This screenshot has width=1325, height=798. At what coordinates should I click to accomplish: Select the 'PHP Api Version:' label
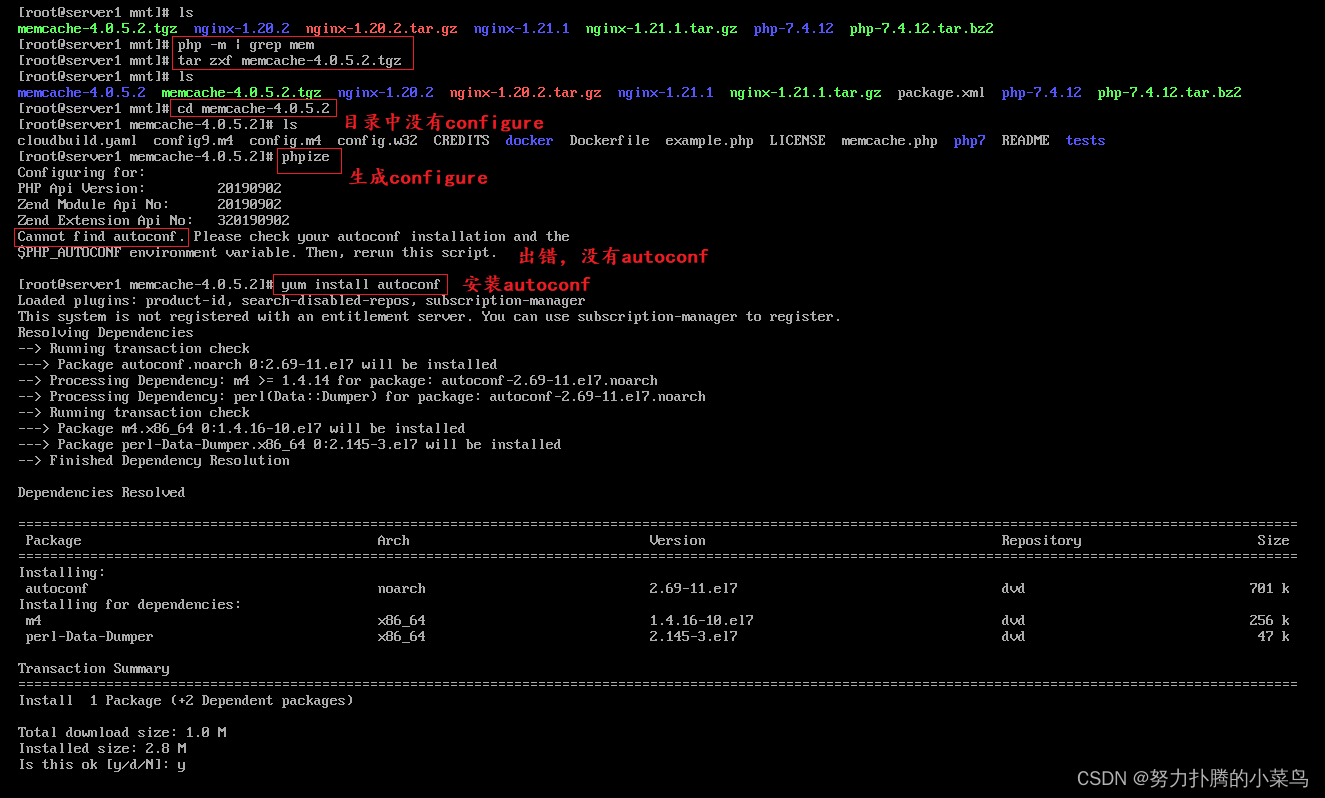[81, 189]
